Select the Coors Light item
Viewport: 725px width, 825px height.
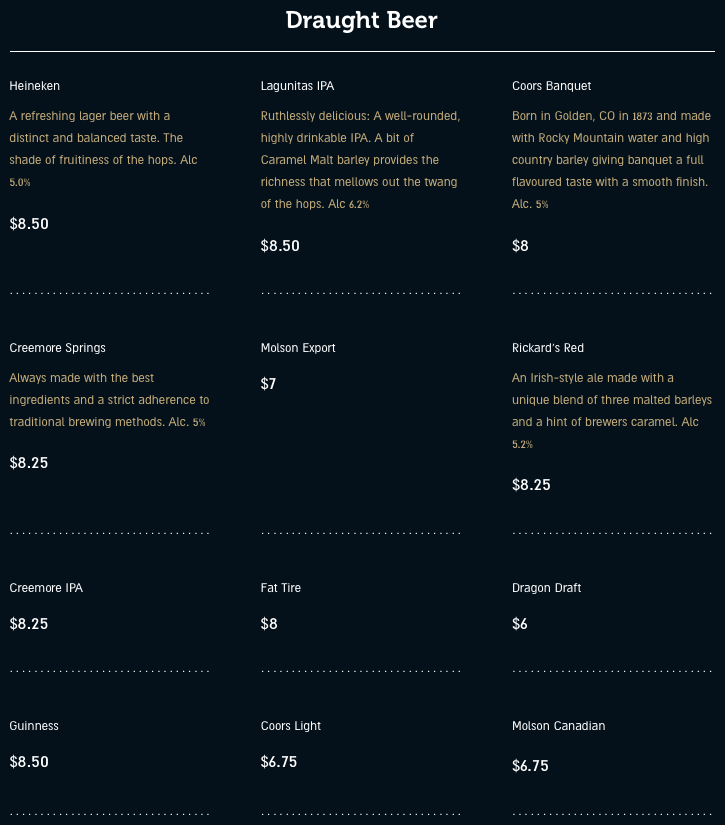click(x=291, y=726)
